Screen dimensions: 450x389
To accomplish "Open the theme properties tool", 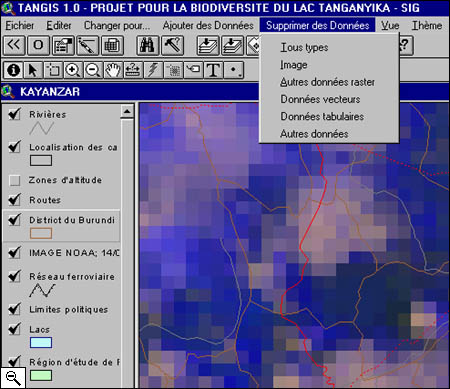I will tap(63, 45).
